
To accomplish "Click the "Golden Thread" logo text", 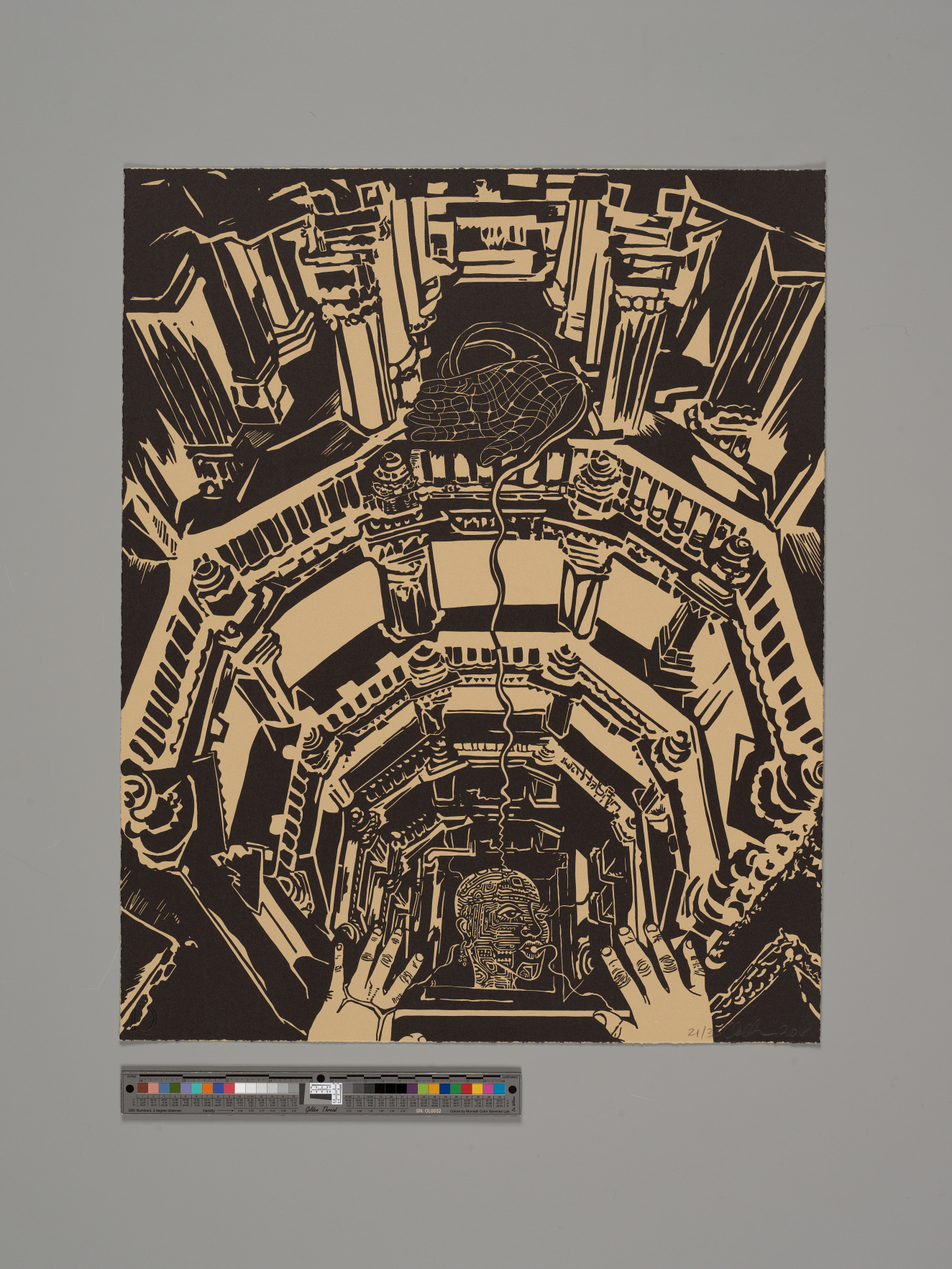I will click(321, 1109).
